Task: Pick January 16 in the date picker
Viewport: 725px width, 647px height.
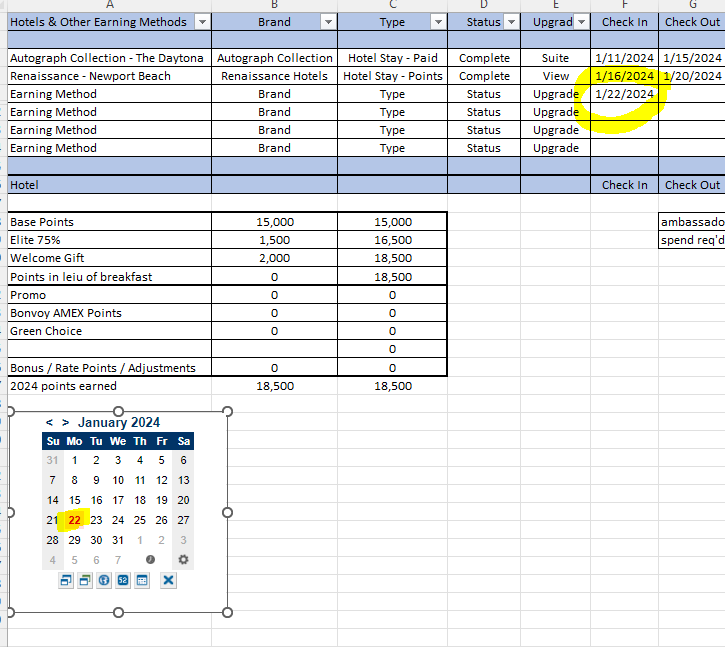Action: pyautogui.click(x=96, y=500)
